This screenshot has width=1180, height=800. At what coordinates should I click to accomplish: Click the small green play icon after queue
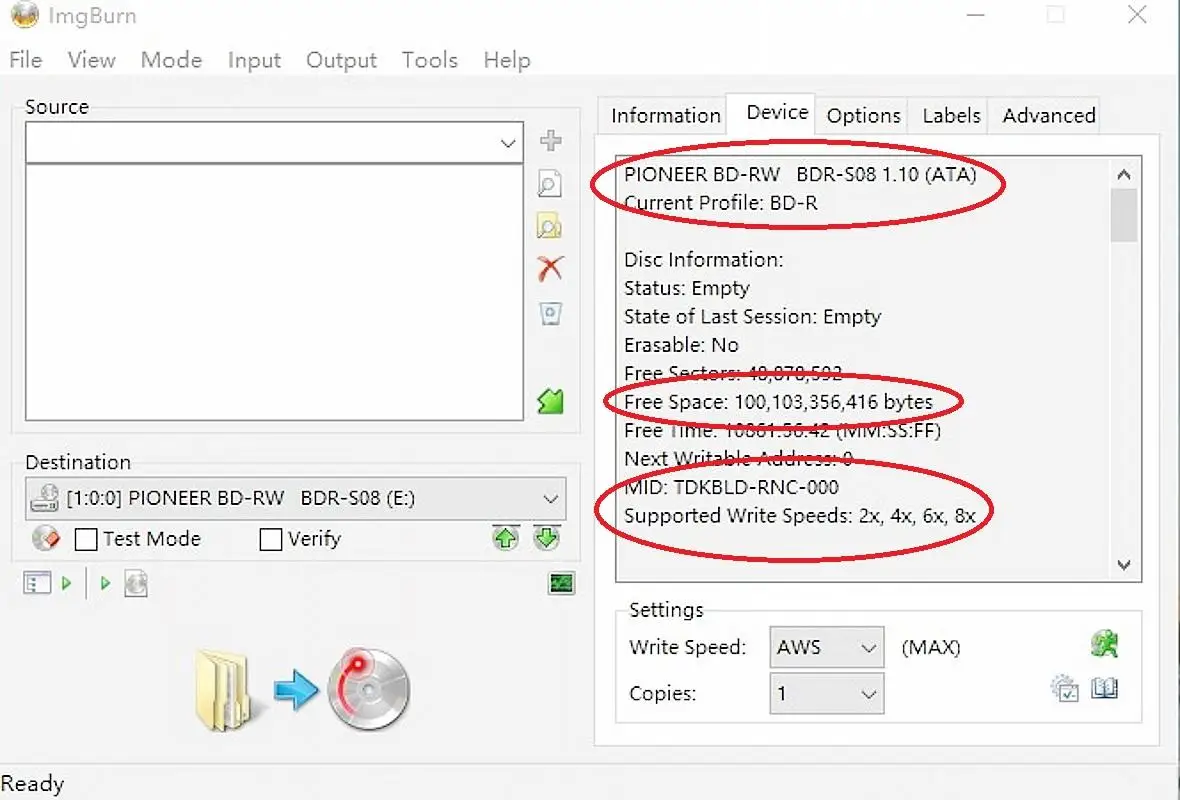click(66, 583)
